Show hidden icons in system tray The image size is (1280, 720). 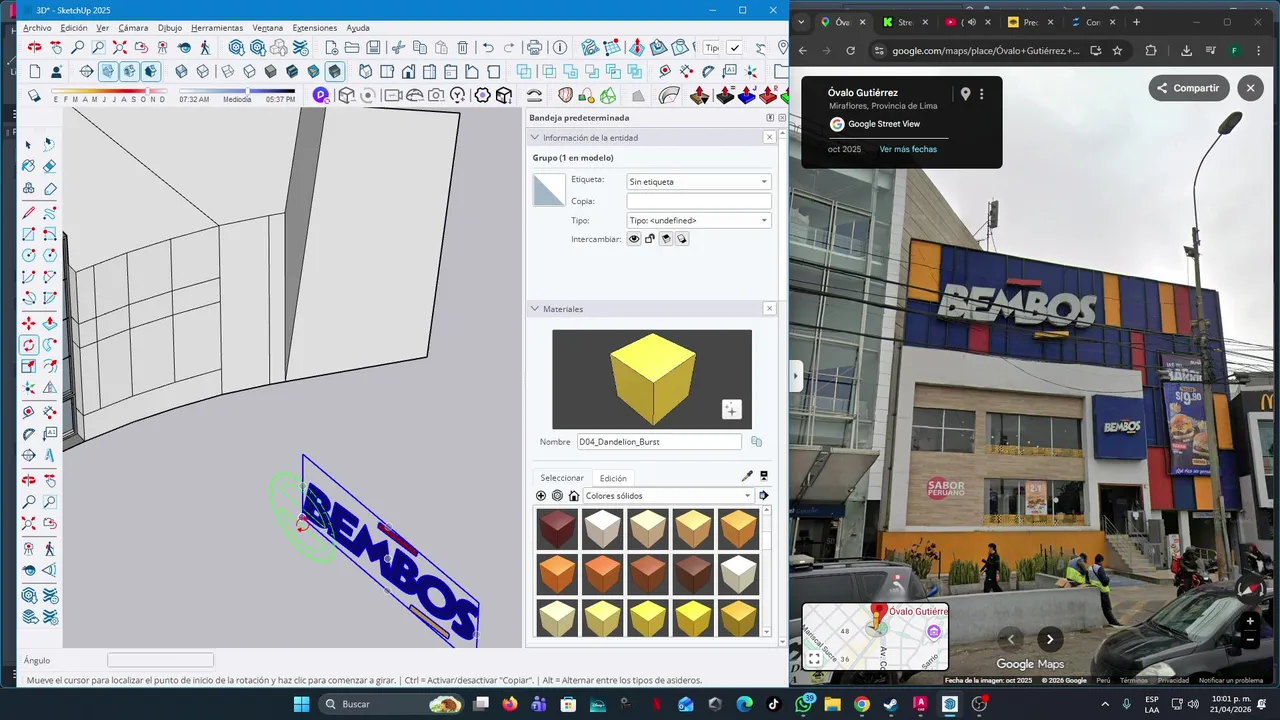tap(1105, 704)
